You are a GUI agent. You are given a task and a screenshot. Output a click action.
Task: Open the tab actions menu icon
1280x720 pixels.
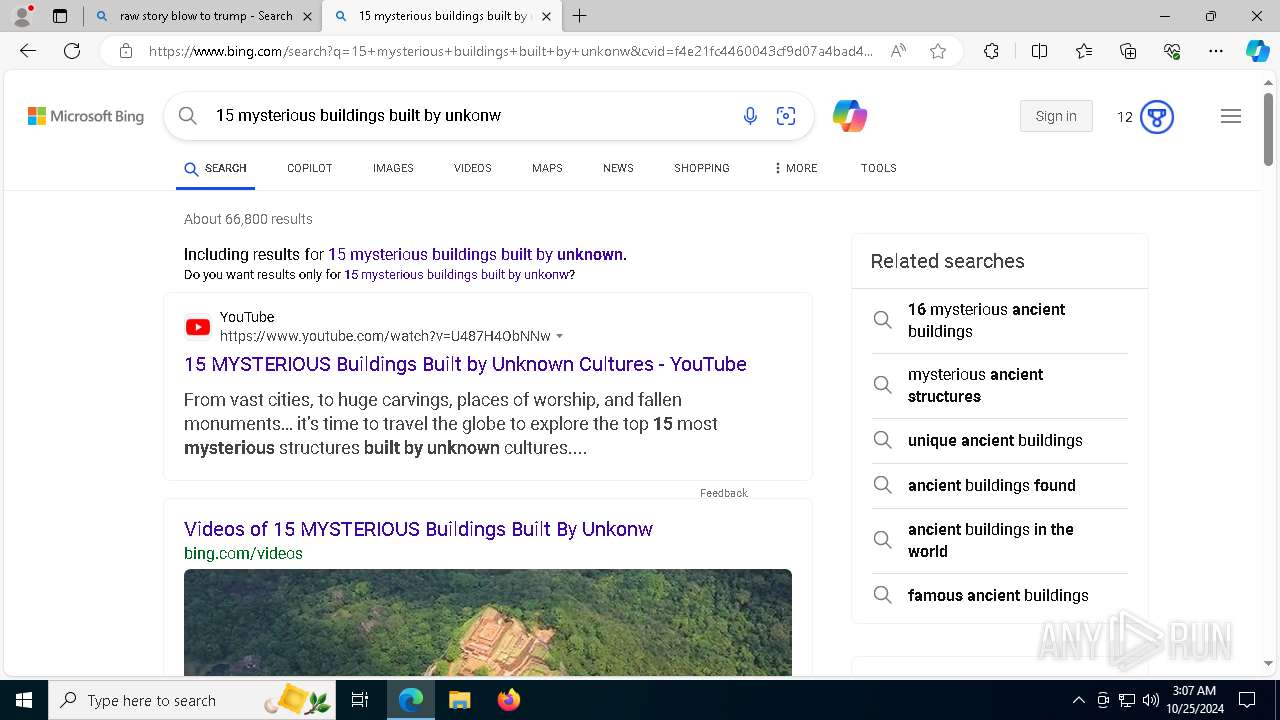pos(60,16)
